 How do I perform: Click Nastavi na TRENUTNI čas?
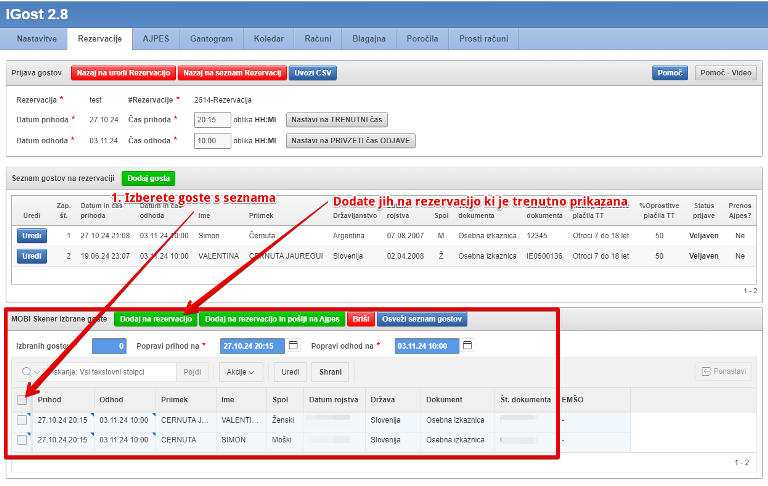[x=337, y=119]
